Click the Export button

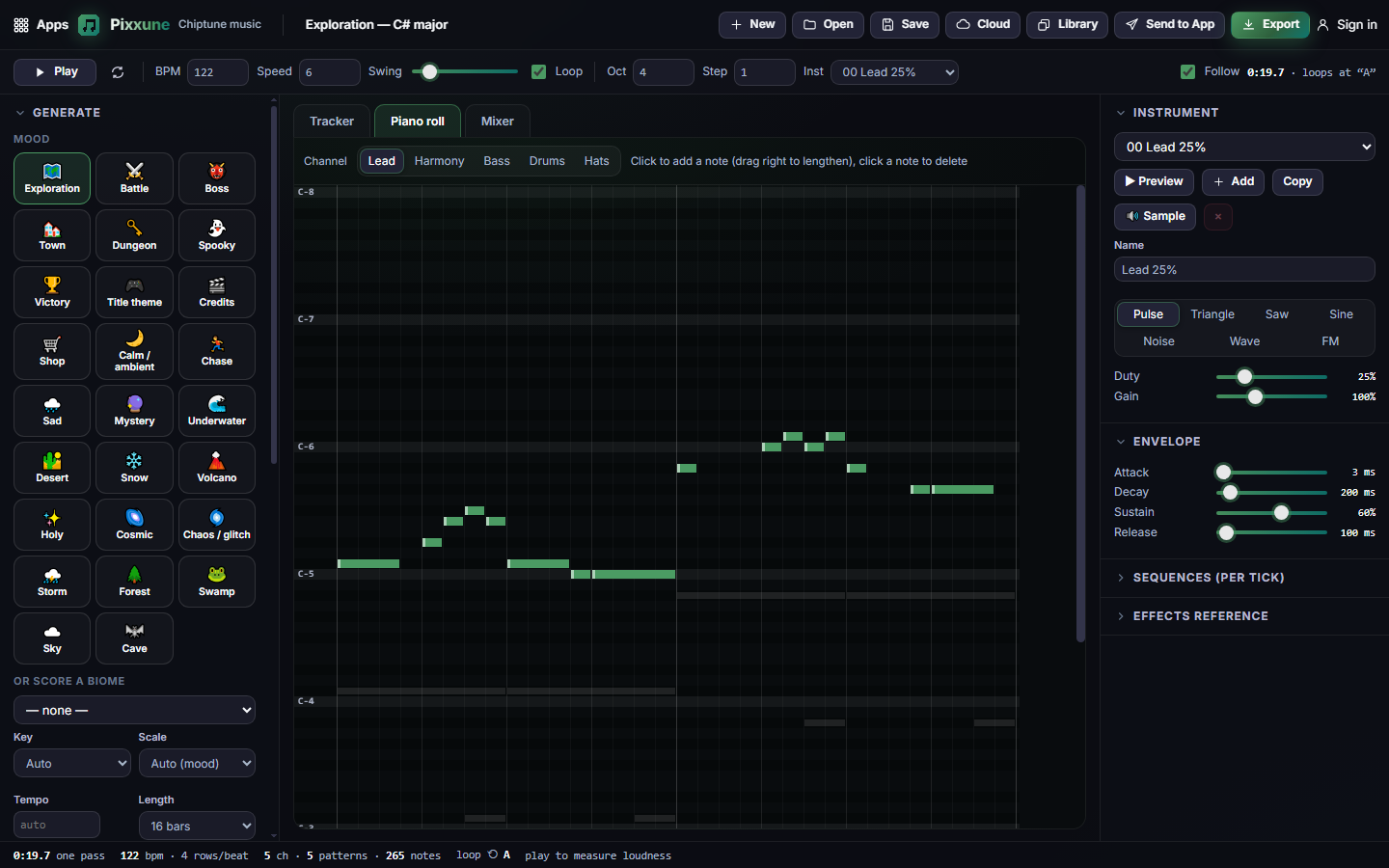(1270, 25)
